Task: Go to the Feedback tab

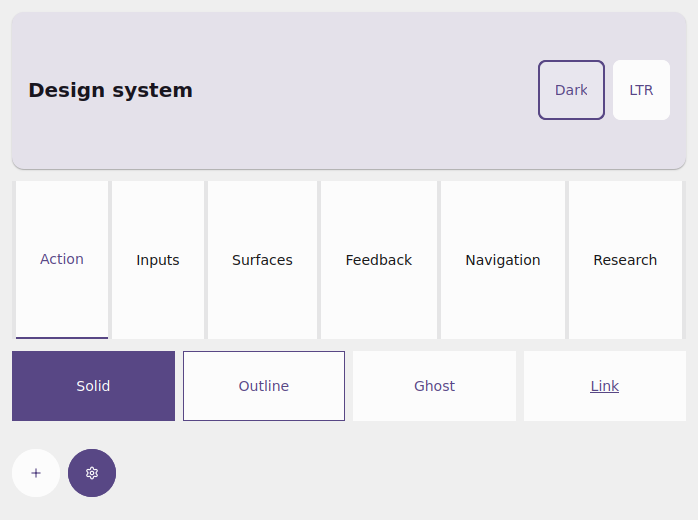Action: [x=379, y=260]
